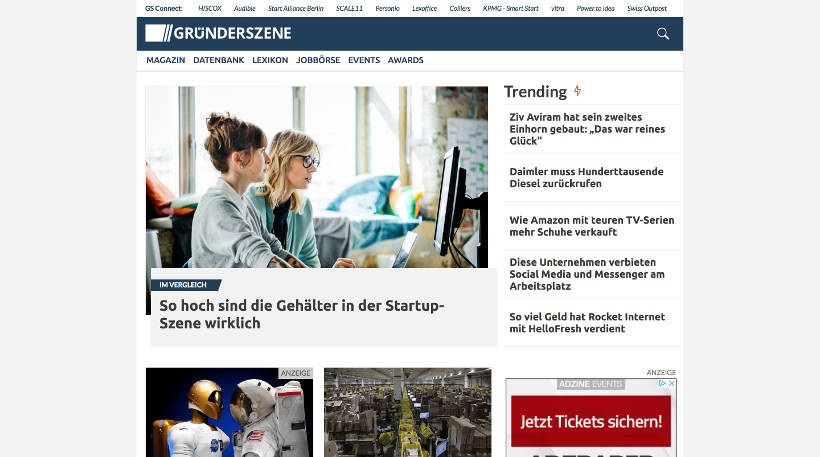820x457 pixels.
Task: Open the search magnifier icon
Action: point(663,34)
